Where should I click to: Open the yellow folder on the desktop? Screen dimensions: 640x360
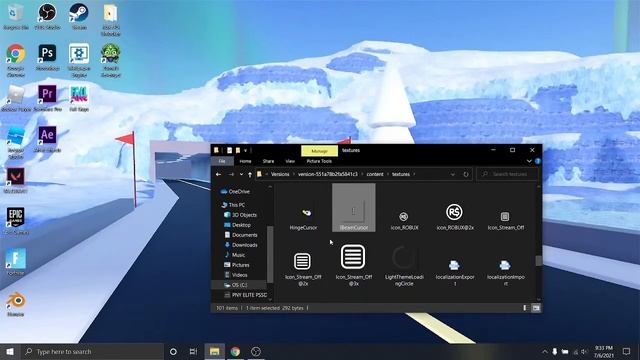coord(110,20)
